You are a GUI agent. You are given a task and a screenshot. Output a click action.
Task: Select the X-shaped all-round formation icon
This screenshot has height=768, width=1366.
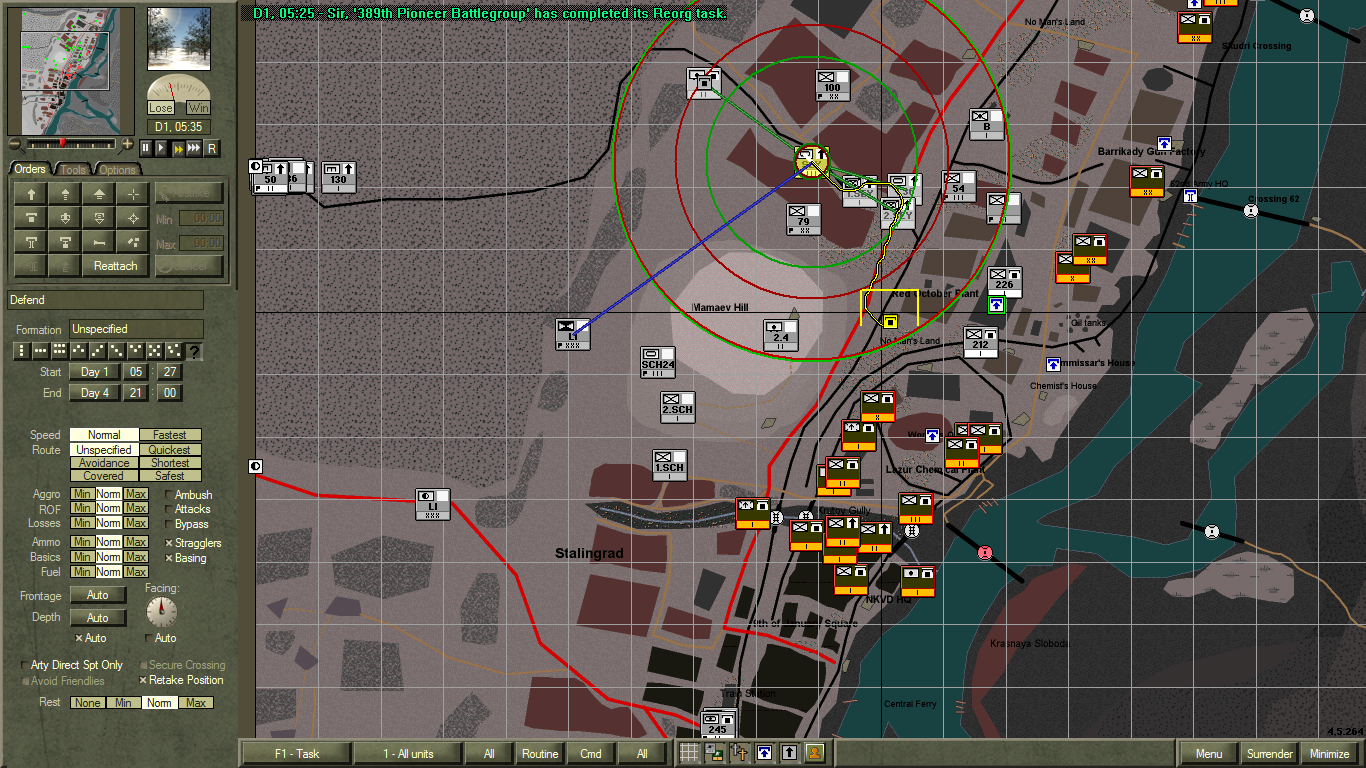(154, 351)
